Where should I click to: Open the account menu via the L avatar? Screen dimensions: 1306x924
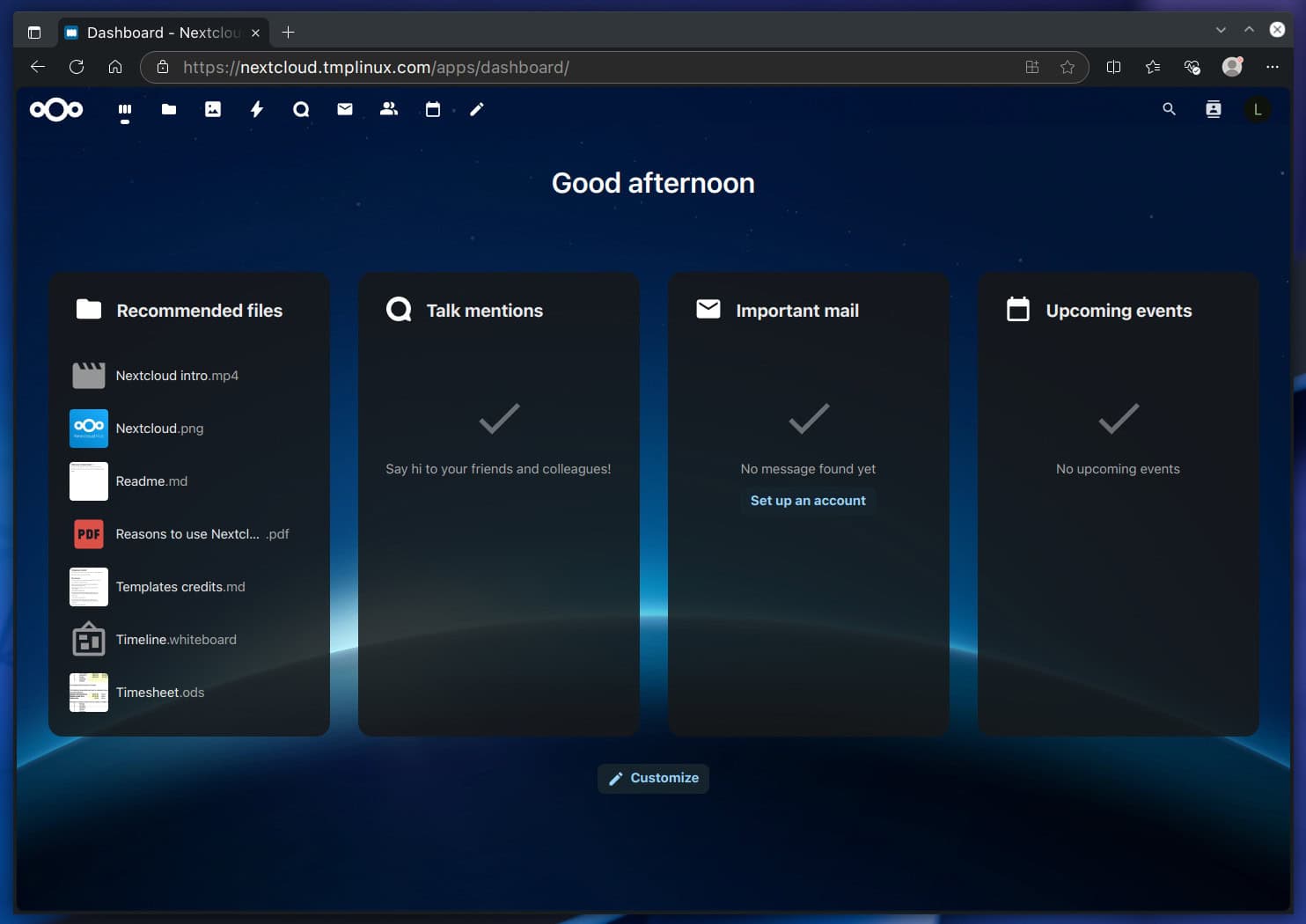(x=1258, y=109)
